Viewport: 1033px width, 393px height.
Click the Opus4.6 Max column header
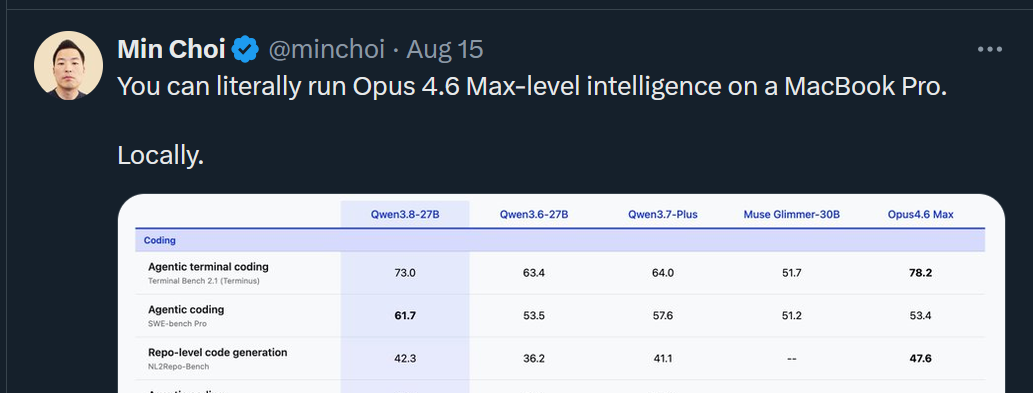click(920, 215)
